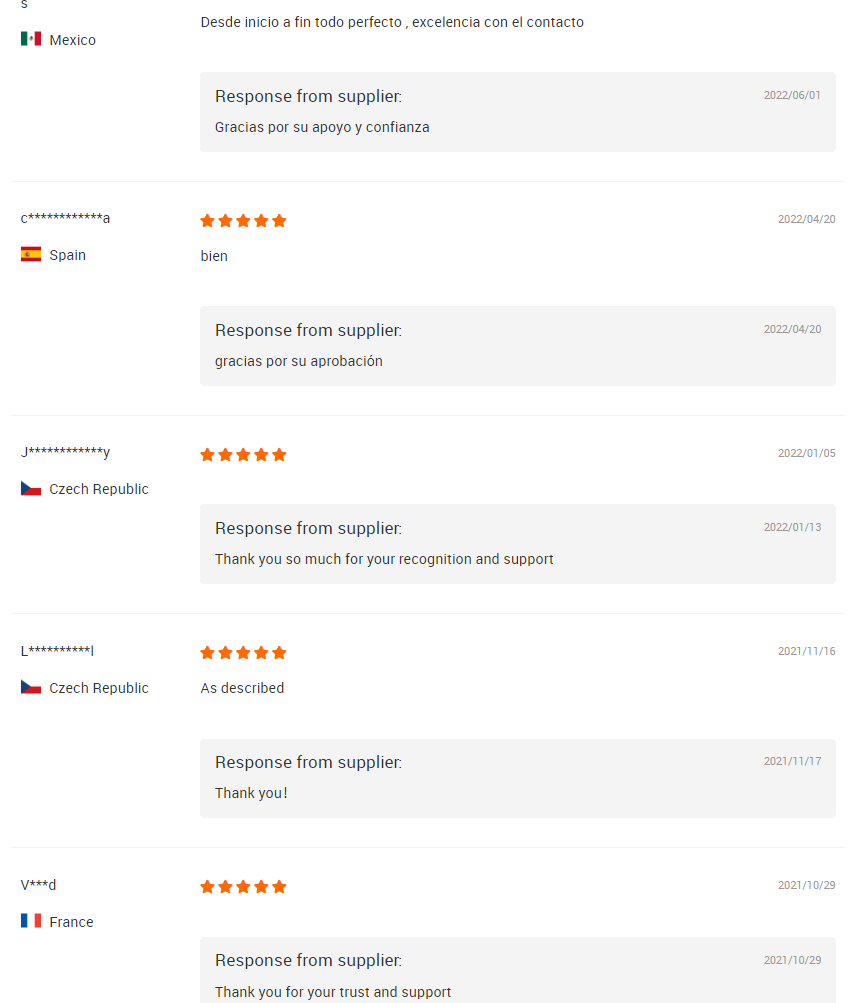The width and height of the screenshot is (850, 1003).
Task: Click the supplier reply "Thank you!"
Action: coord(251,793)
